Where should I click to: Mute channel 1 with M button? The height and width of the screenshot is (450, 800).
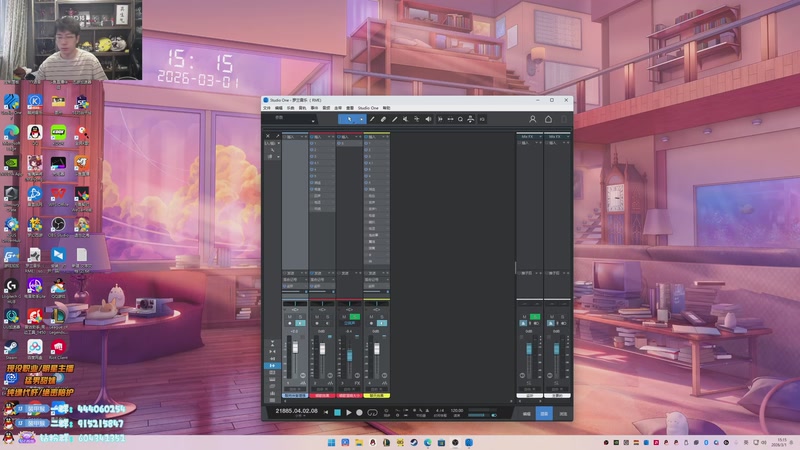click(x=290, y=317)
